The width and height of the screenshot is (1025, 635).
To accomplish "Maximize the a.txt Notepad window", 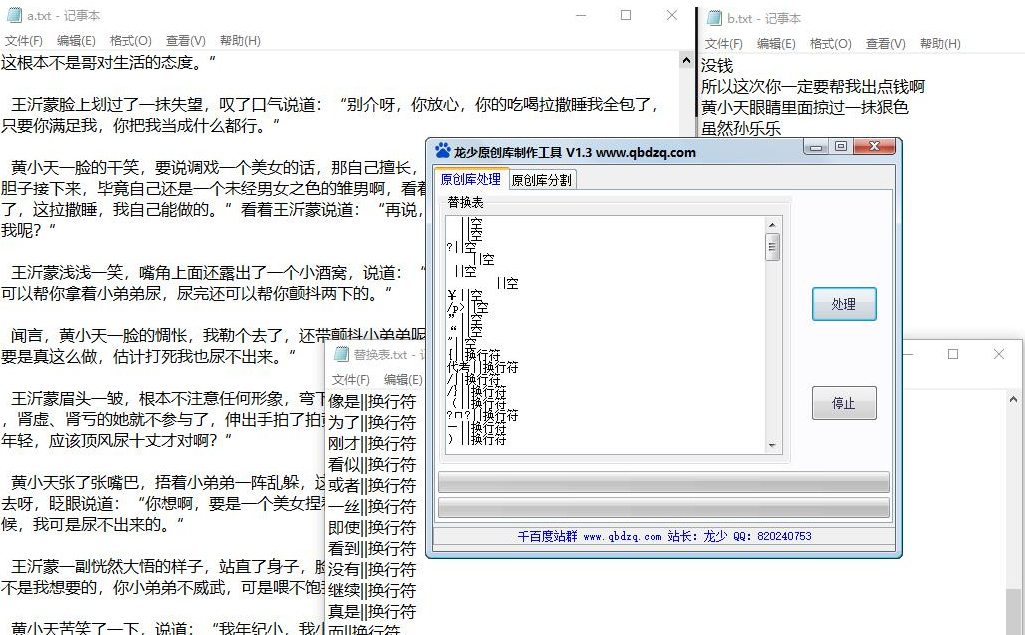I will click(626, 15).
